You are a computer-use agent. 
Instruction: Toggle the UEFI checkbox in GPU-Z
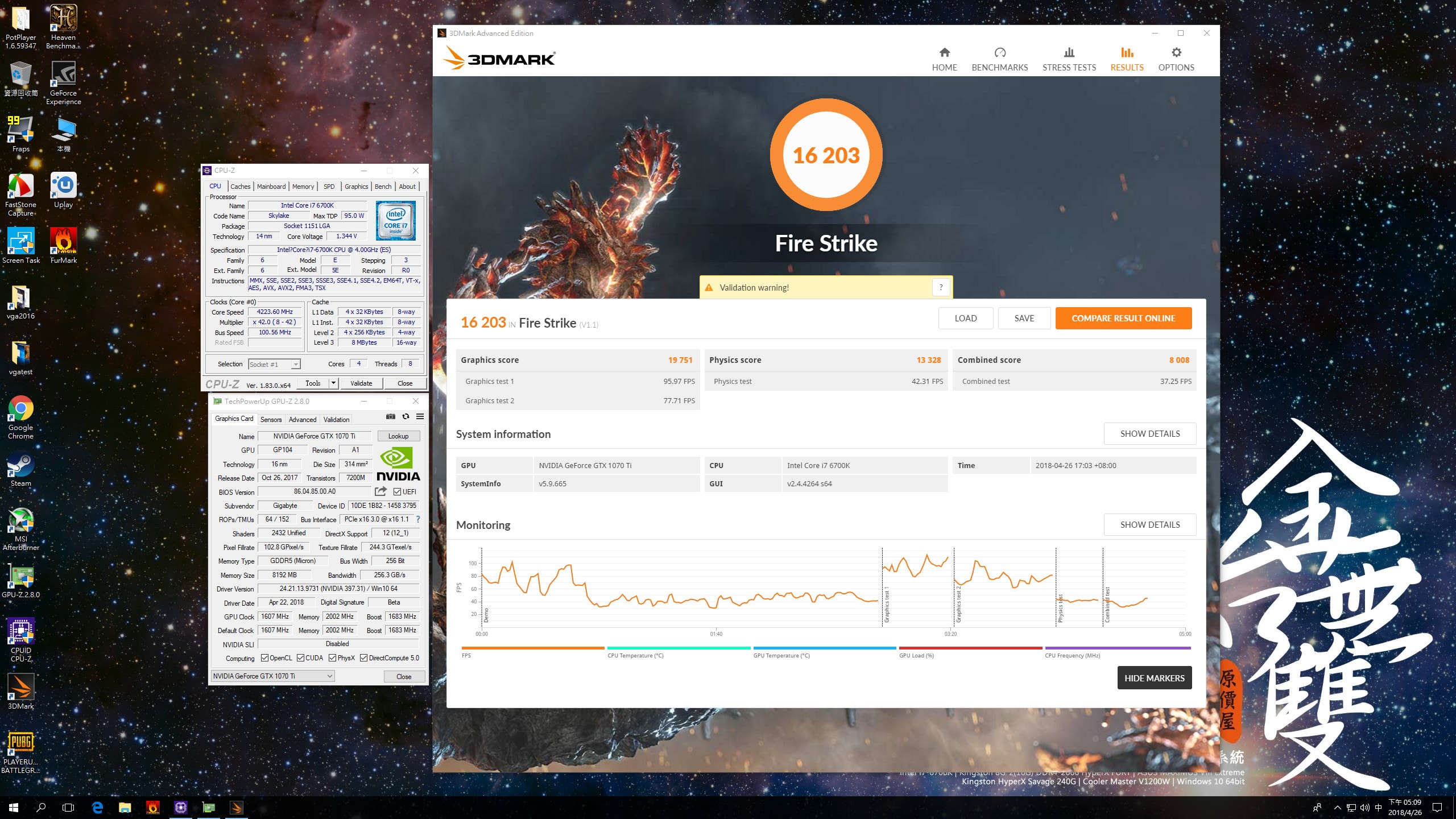tap(397, 492)
